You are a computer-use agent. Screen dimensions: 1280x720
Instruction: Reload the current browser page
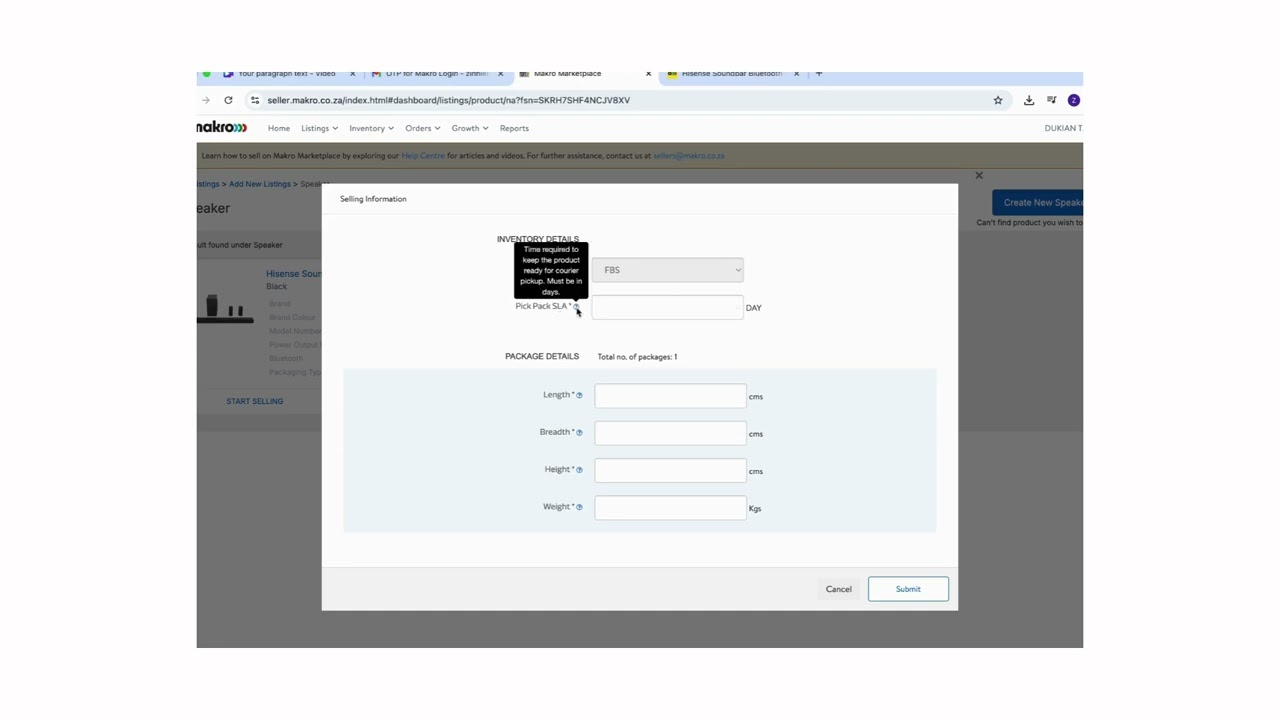pyautogui.click(x=228, y=100)
